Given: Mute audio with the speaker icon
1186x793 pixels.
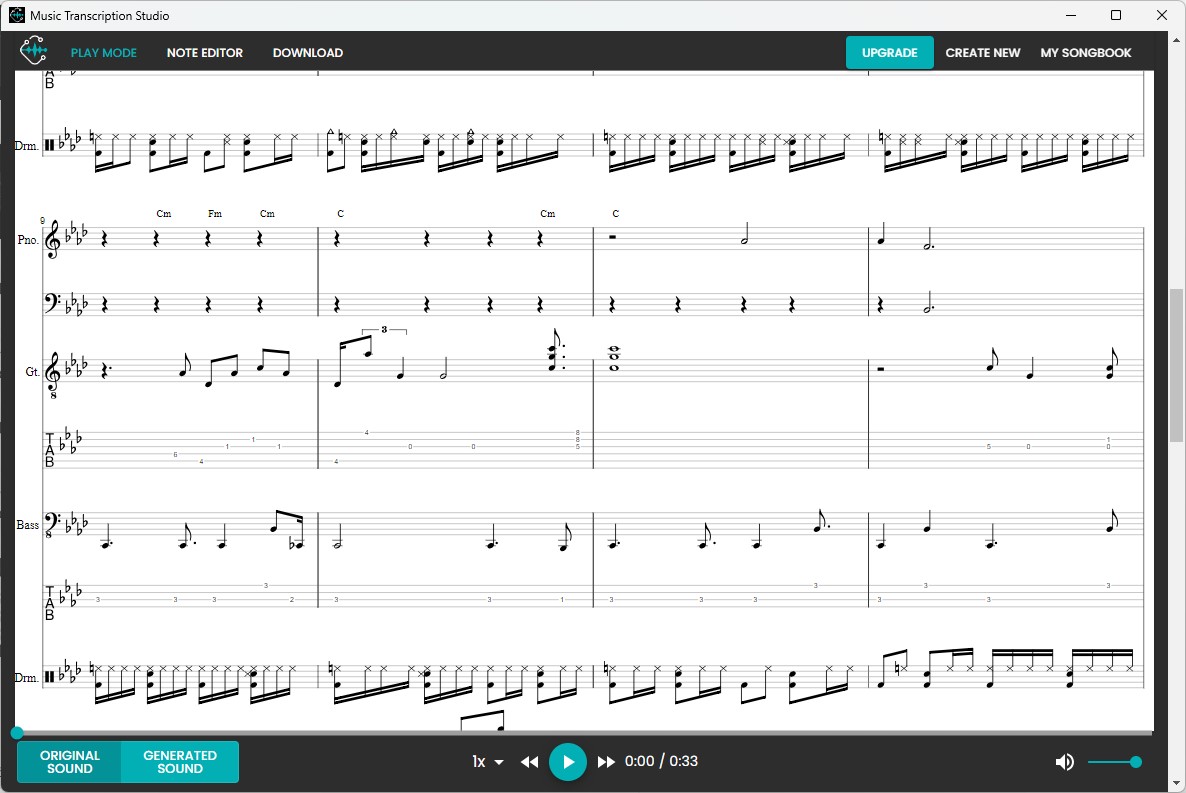Looking at the screenshot, I should (x=1064, y=761).
